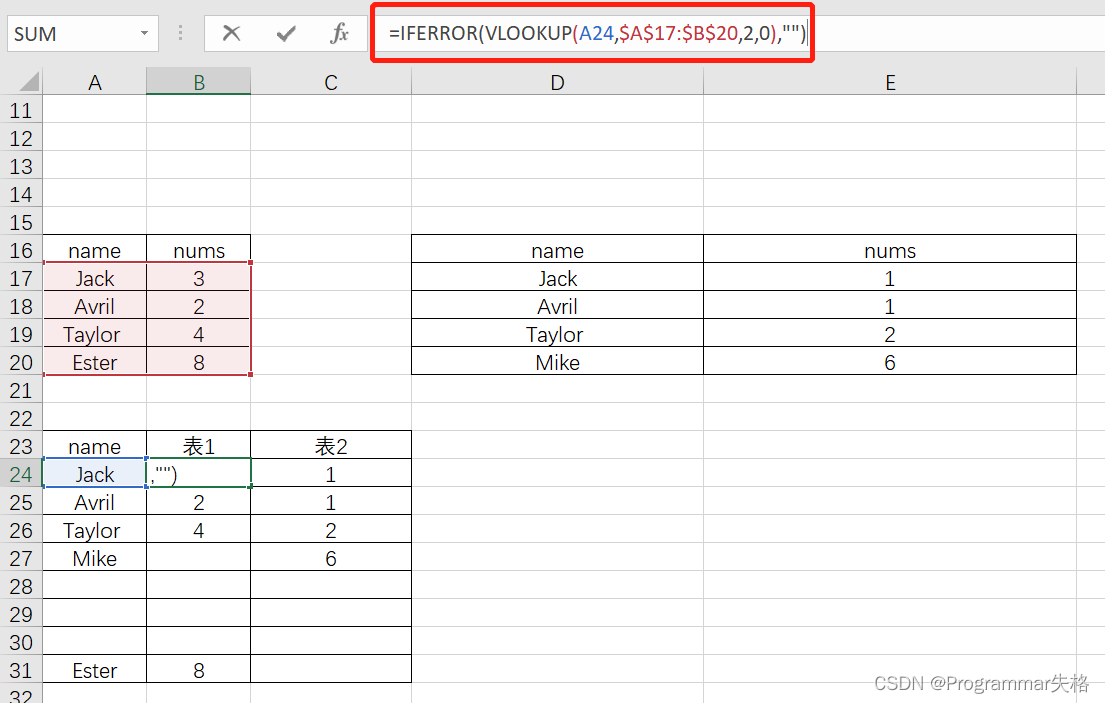Click inside the formula bar text

click(x=596, y=33)
